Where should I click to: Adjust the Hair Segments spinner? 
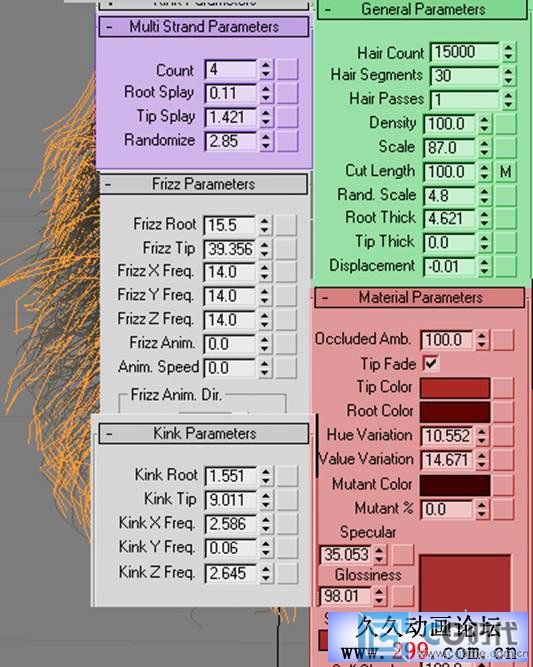pyautogui.click(x=508, y=76)
